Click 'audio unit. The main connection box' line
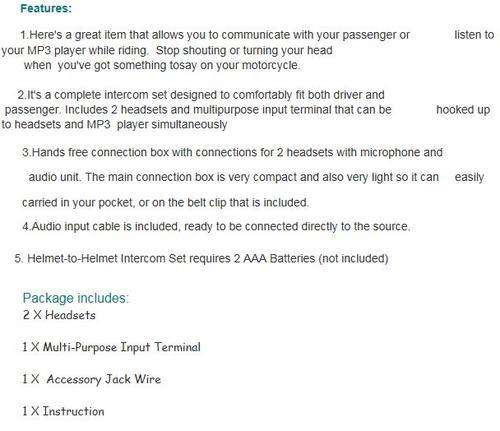This screenshot has width=500, height=431. 233,177
